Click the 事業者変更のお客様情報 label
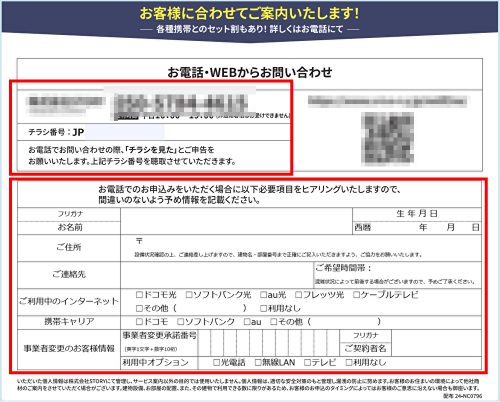500x402 pixels. tap(69, 348)
